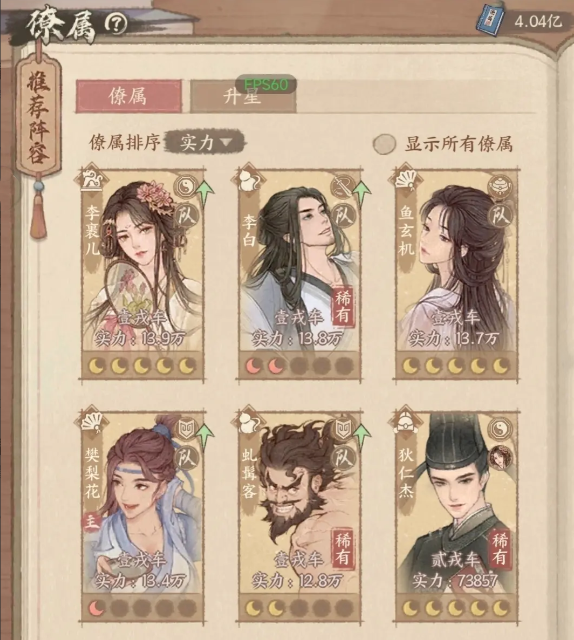Select the 僚属 tab
This screenshot has height=640, width=574.
[128, 96]
